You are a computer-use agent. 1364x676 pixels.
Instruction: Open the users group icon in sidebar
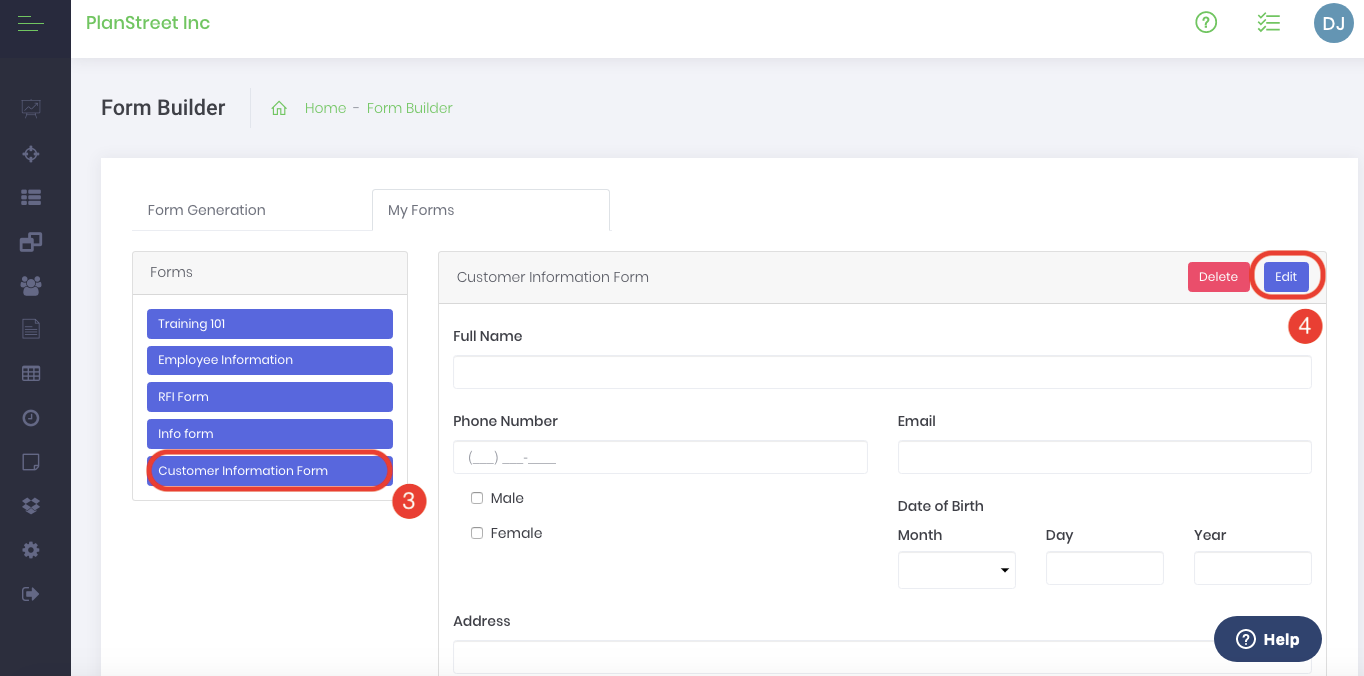[x=31, y=286]
